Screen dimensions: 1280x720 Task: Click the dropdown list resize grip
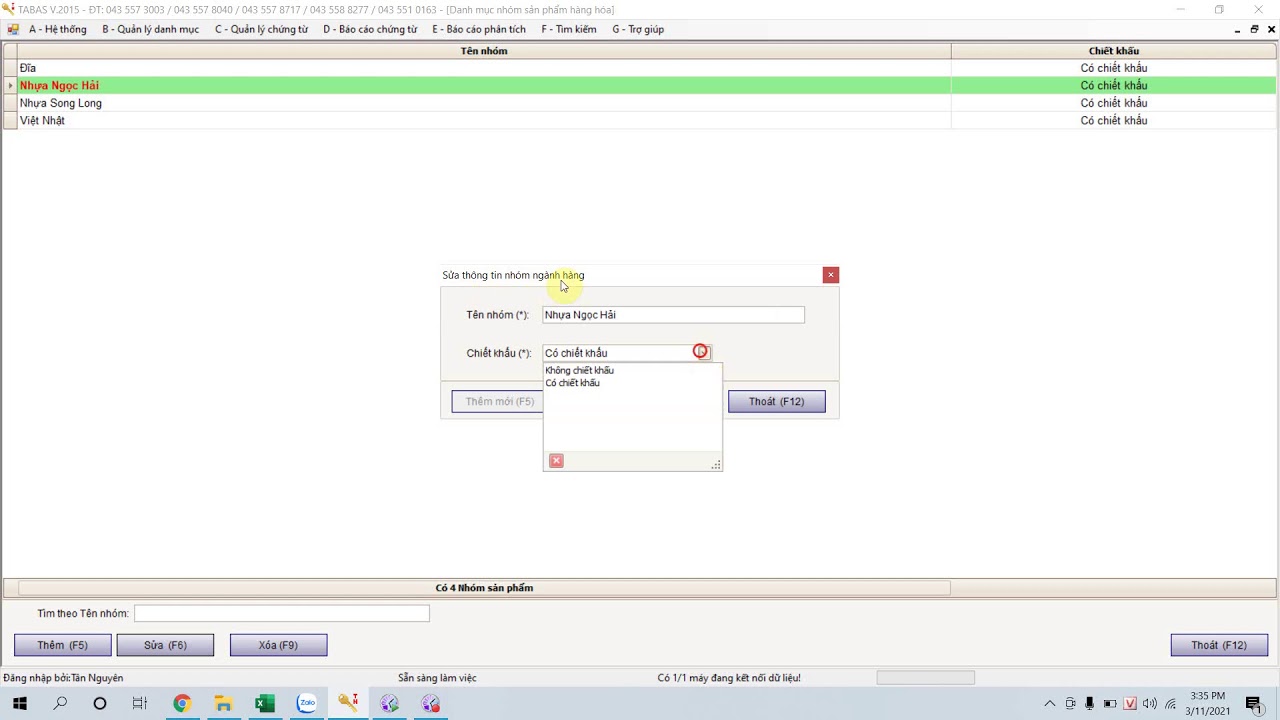click(x=716, y=465)
